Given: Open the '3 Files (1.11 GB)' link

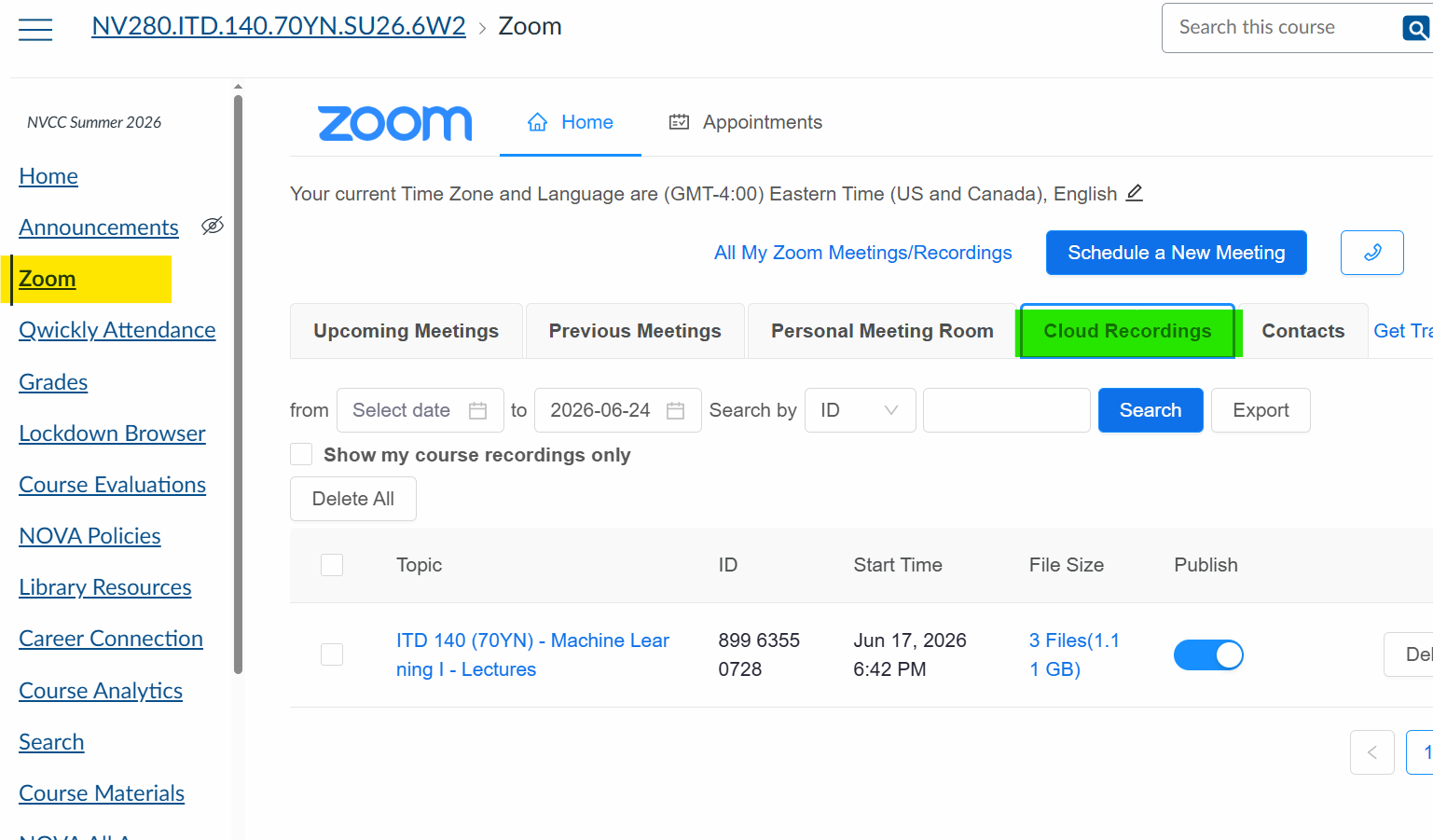Looking at the screenshot, I should point(1074,654).
